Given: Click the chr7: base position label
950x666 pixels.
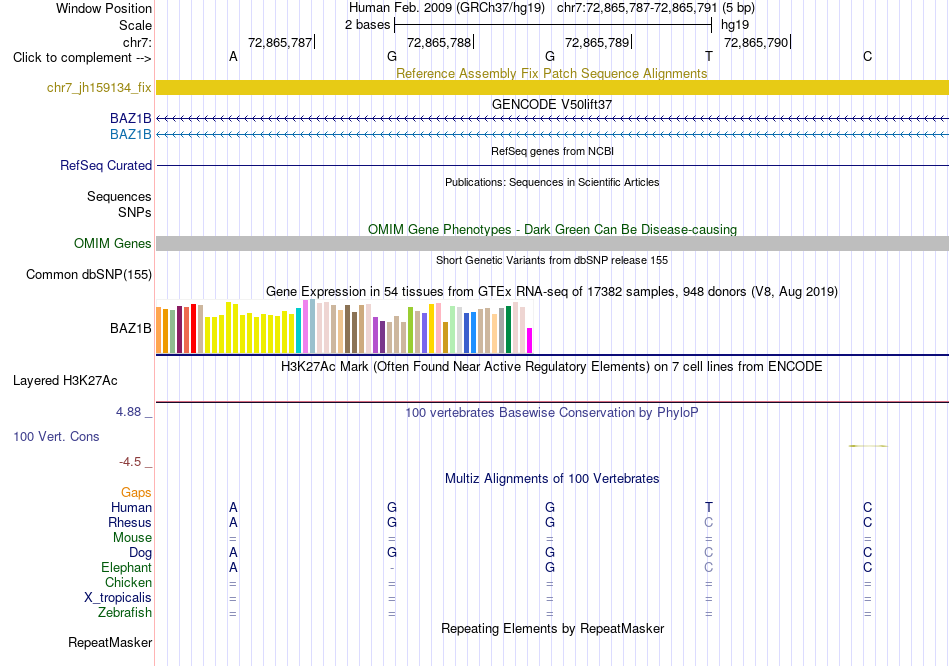Looking at the screenshot, I should click(138, 42).
